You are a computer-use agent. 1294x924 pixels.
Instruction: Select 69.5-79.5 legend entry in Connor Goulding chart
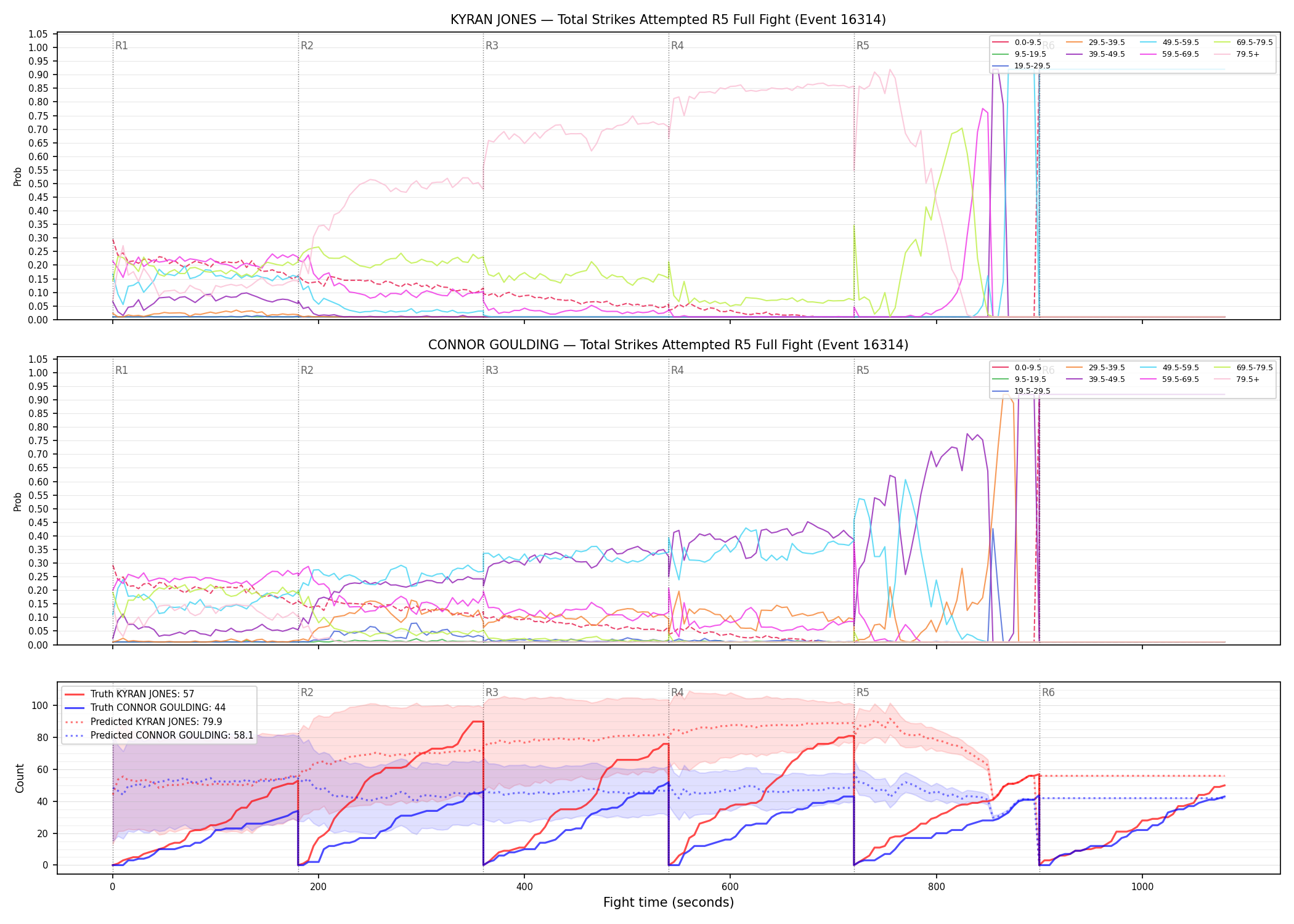(1243, 368)
